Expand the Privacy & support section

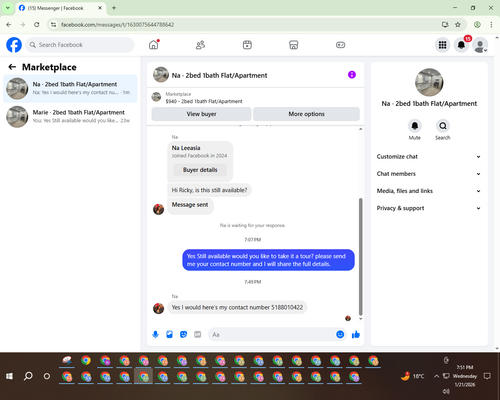coord(429,208)
